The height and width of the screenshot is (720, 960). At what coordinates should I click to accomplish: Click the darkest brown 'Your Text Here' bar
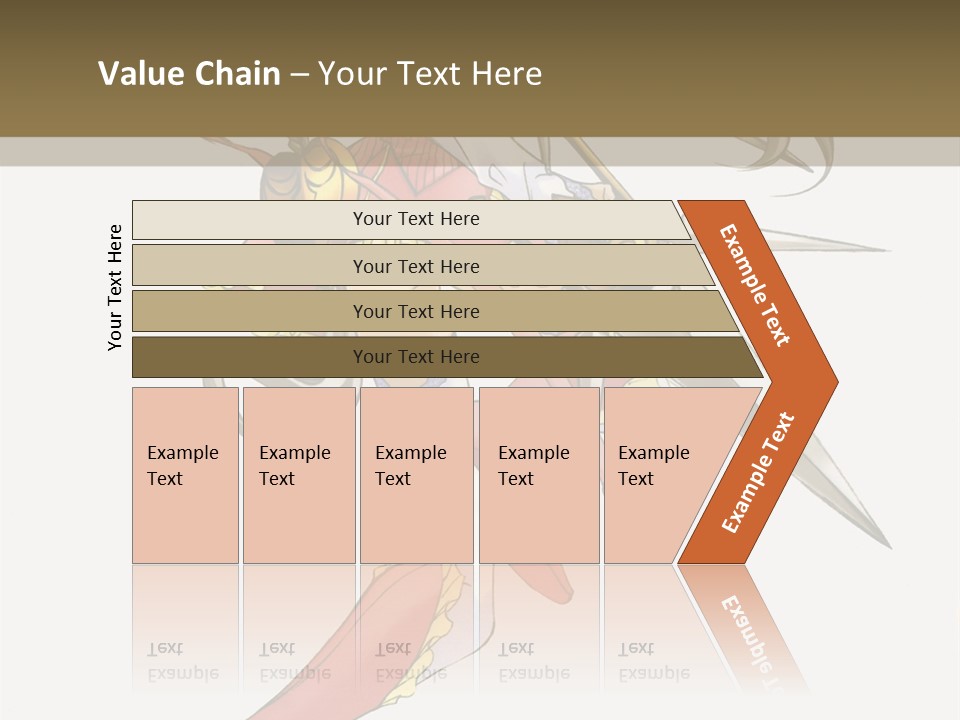[x=448, y=357]
